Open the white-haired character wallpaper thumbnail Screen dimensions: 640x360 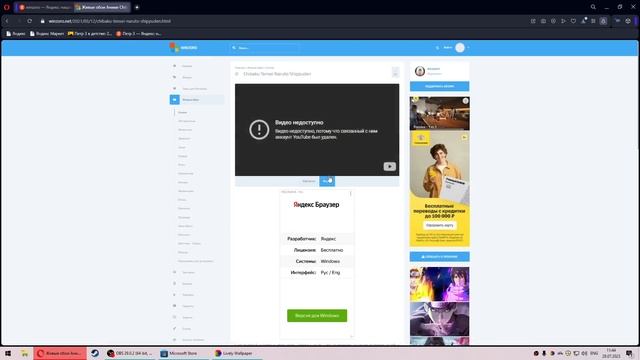440,319
